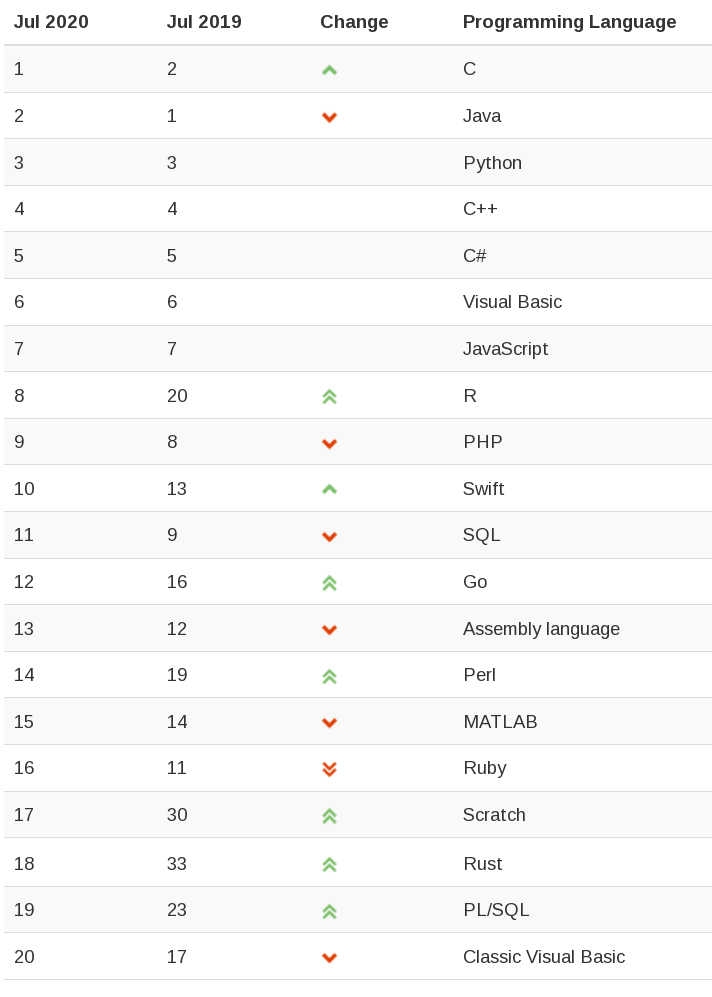Click the JavaScript language name
Viewport: 712px width, 997px height.
[505, 349]
